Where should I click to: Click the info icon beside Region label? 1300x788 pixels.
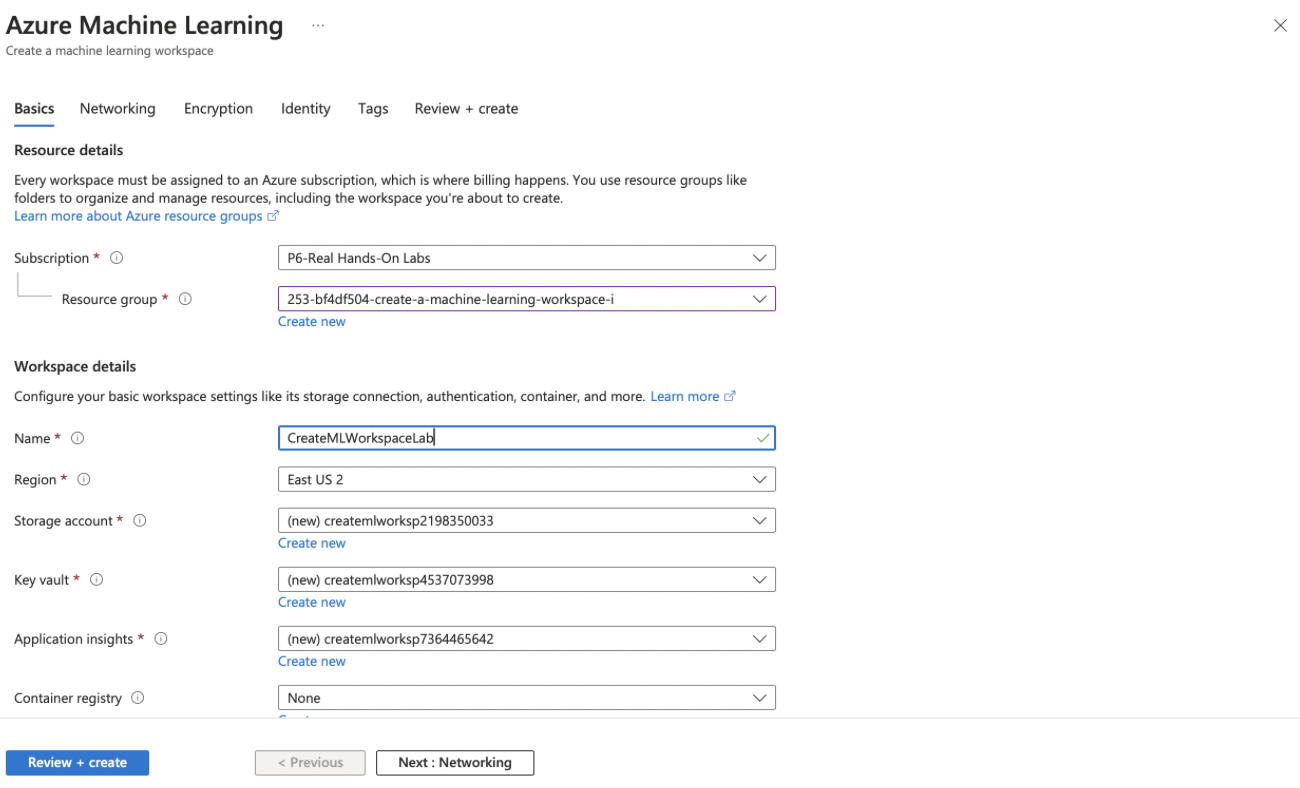click(84, 480)
